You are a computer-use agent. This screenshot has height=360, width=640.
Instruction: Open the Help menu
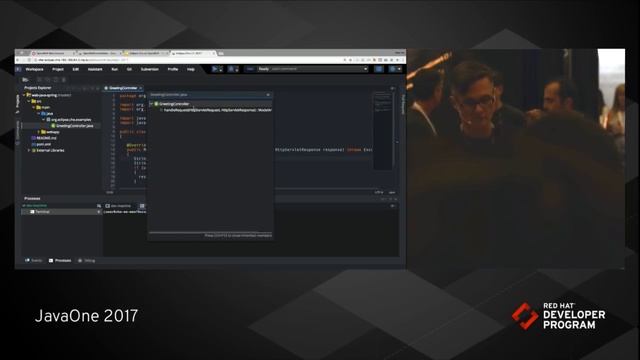click(x=191, y=69)
